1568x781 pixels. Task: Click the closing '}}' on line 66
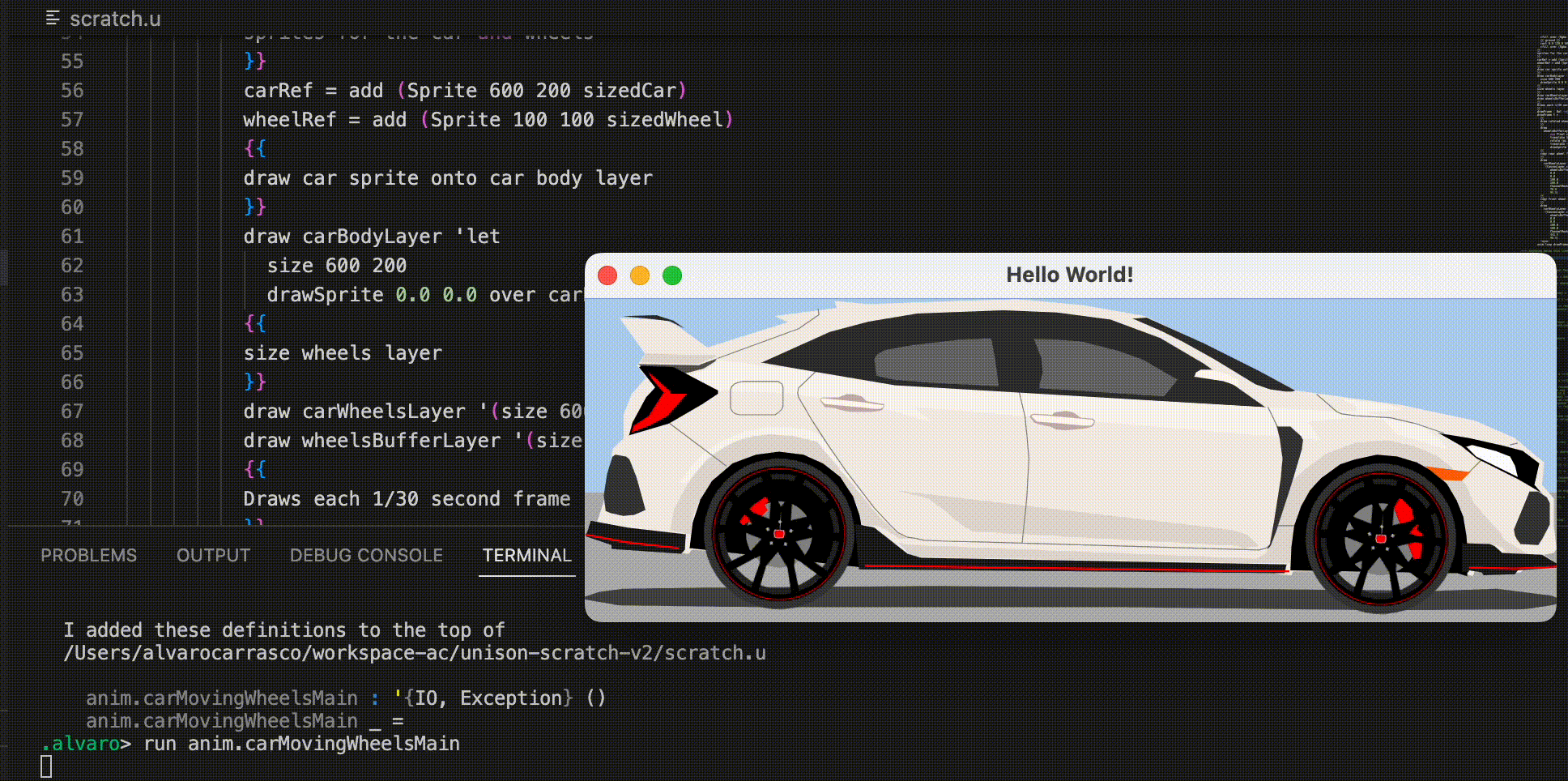(x=255, y=382)
